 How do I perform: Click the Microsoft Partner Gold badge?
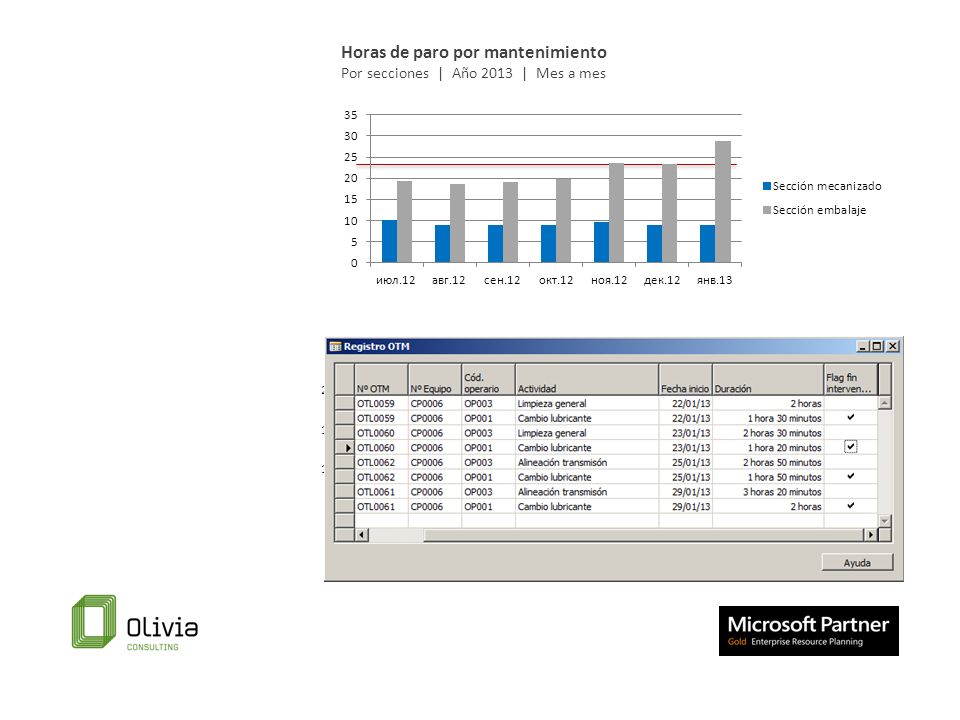coord(808,631)
